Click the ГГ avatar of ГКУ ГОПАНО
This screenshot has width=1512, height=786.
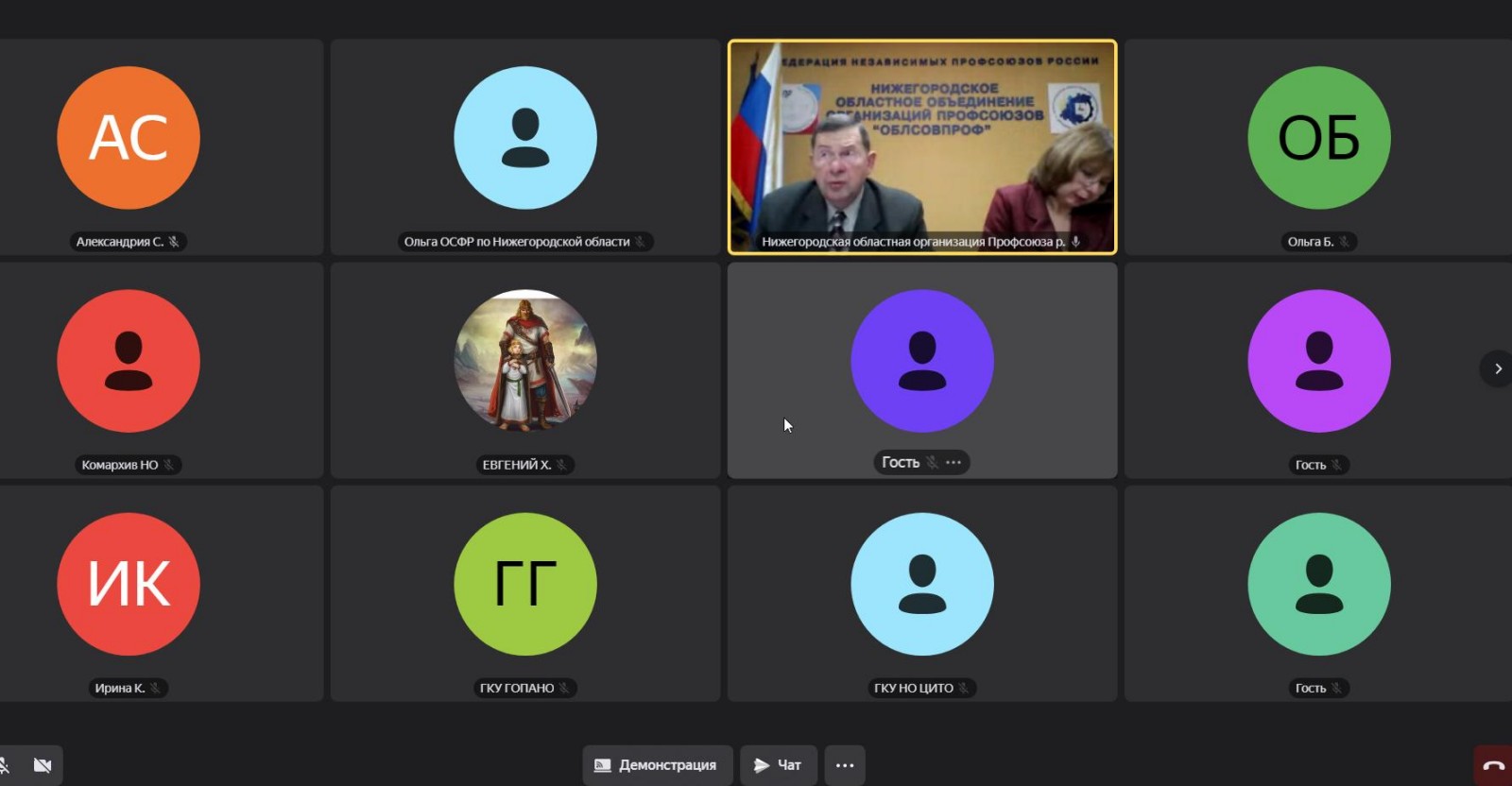[525, 584]
